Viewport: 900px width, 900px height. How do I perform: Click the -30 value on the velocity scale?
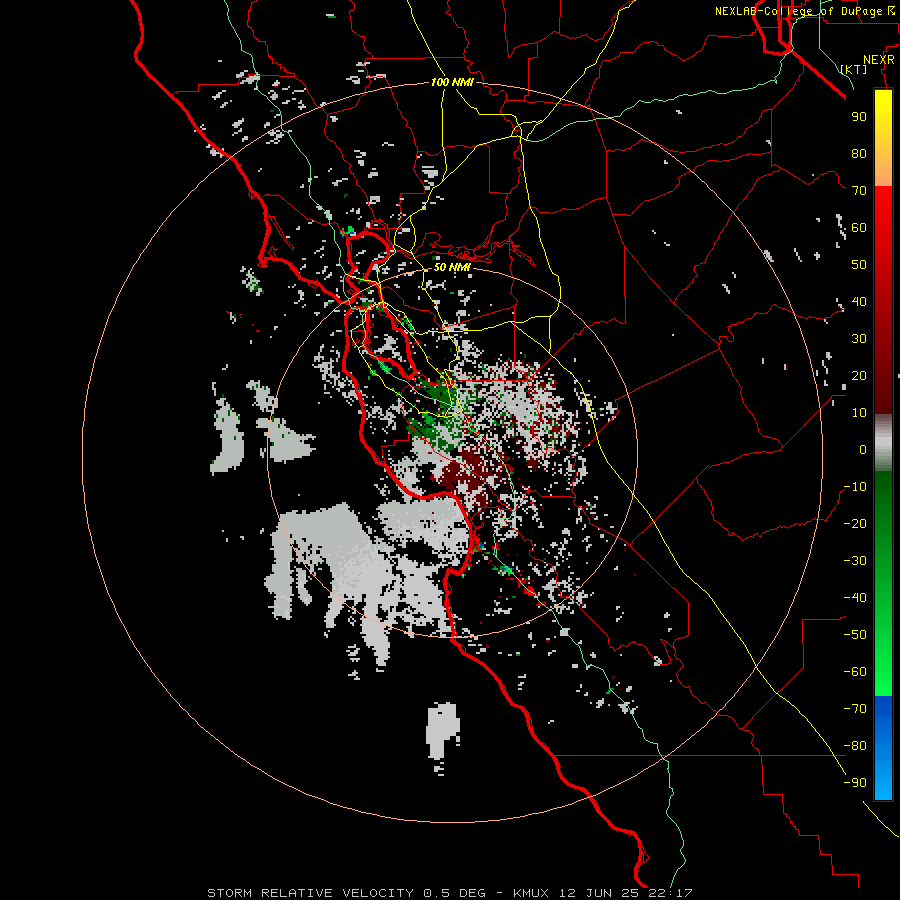pyautogui.click(x=855, y=561)
